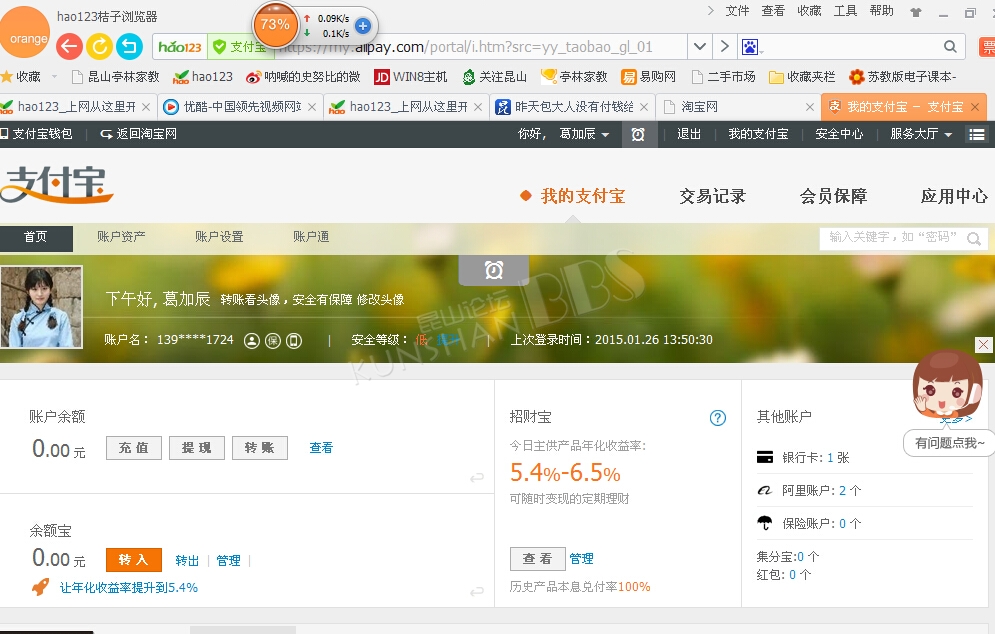This screenshot has width=995, height=634.
Task: Open the 交易记录 main navigation item
Action: pyautogui.click(x=712, y=196)
